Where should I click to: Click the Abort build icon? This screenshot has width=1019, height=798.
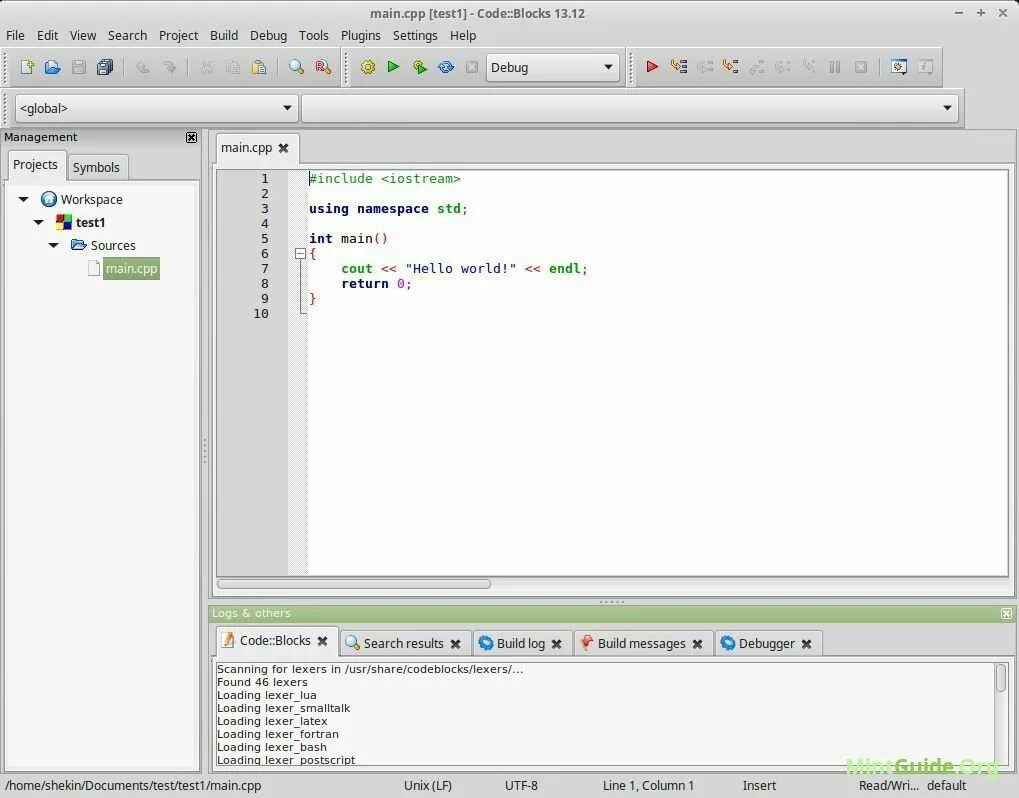pyautogui.click(x=472, y=67)
